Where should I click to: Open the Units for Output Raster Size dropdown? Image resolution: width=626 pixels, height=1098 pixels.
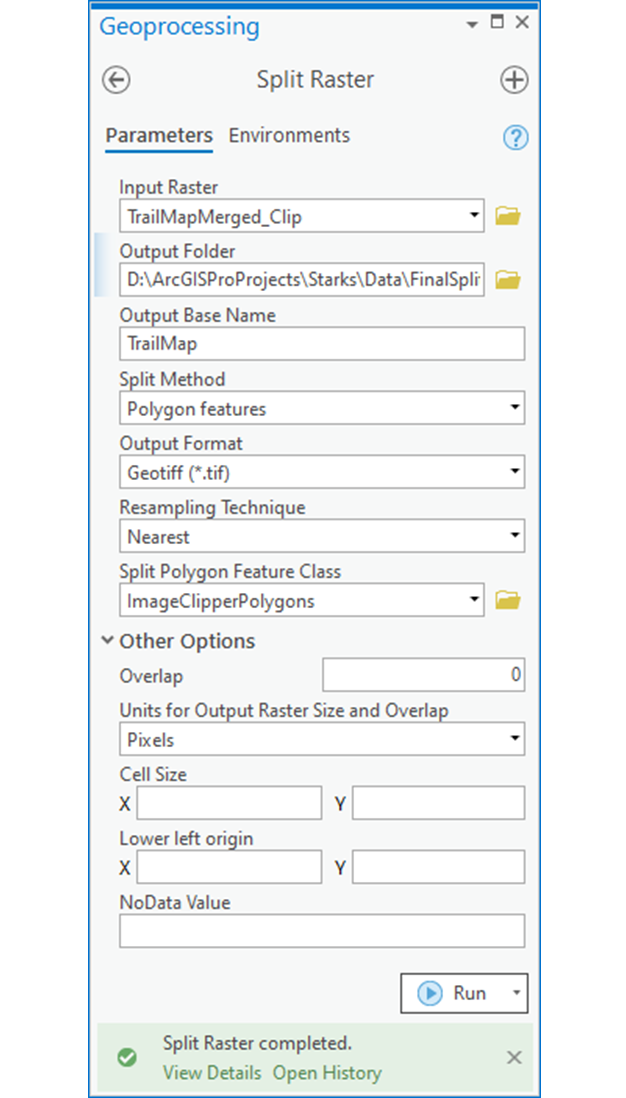pyautogui.click(x=513, y=738)
